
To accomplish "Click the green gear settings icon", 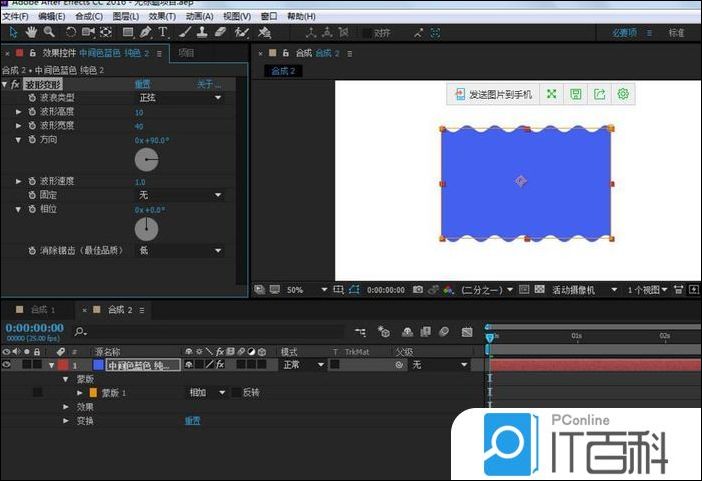I will [624, 94].
